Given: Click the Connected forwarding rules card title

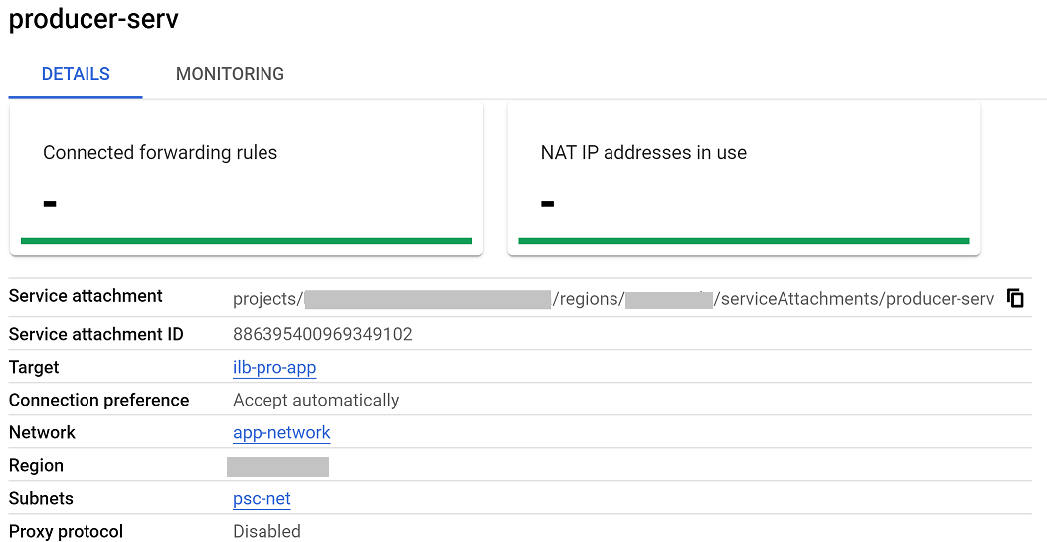Looking at the screenshot, I should click(160, 153).
